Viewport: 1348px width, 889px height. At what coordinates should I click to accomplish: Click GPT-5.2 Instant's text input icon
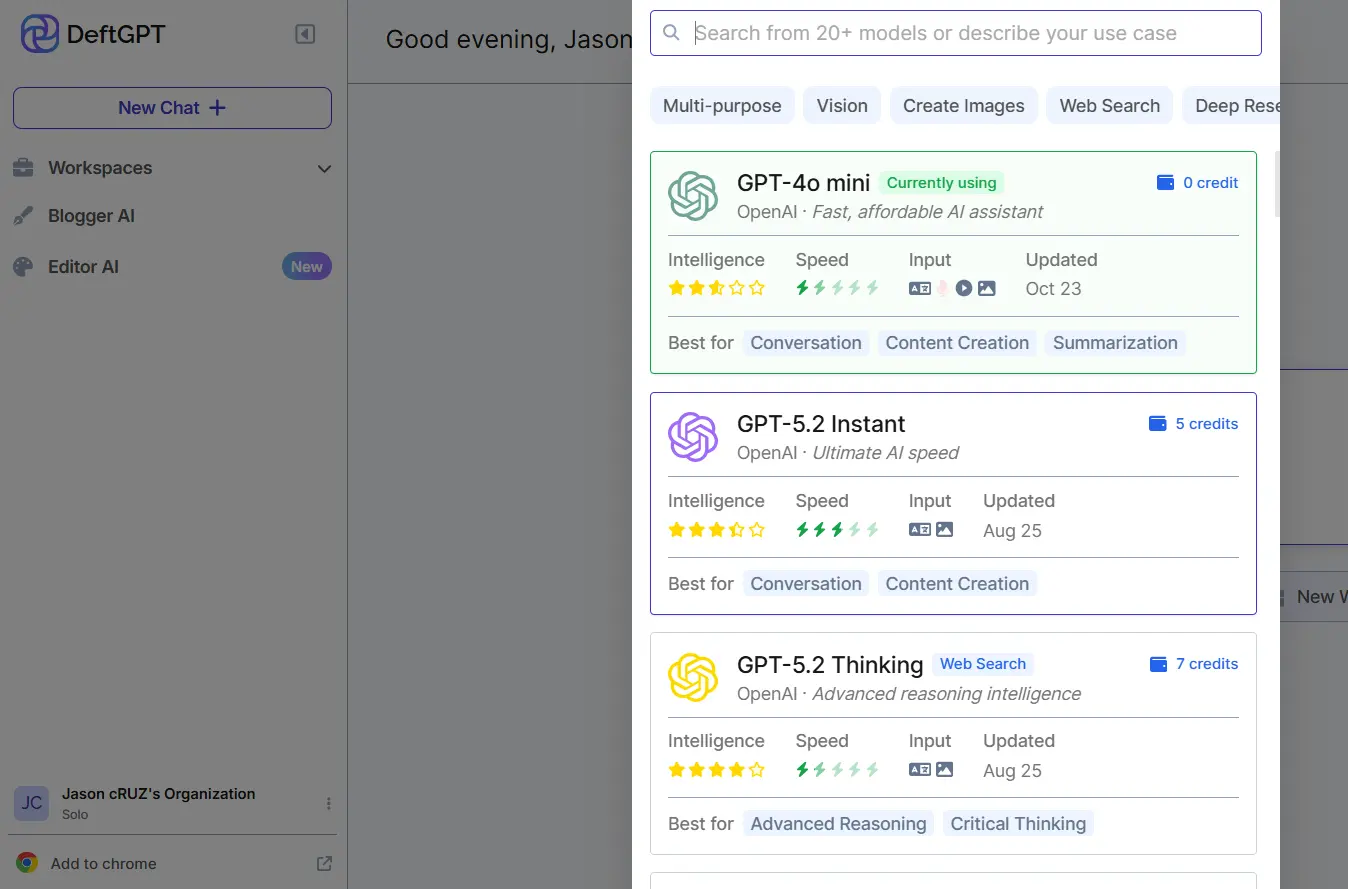tap(920, 529)
